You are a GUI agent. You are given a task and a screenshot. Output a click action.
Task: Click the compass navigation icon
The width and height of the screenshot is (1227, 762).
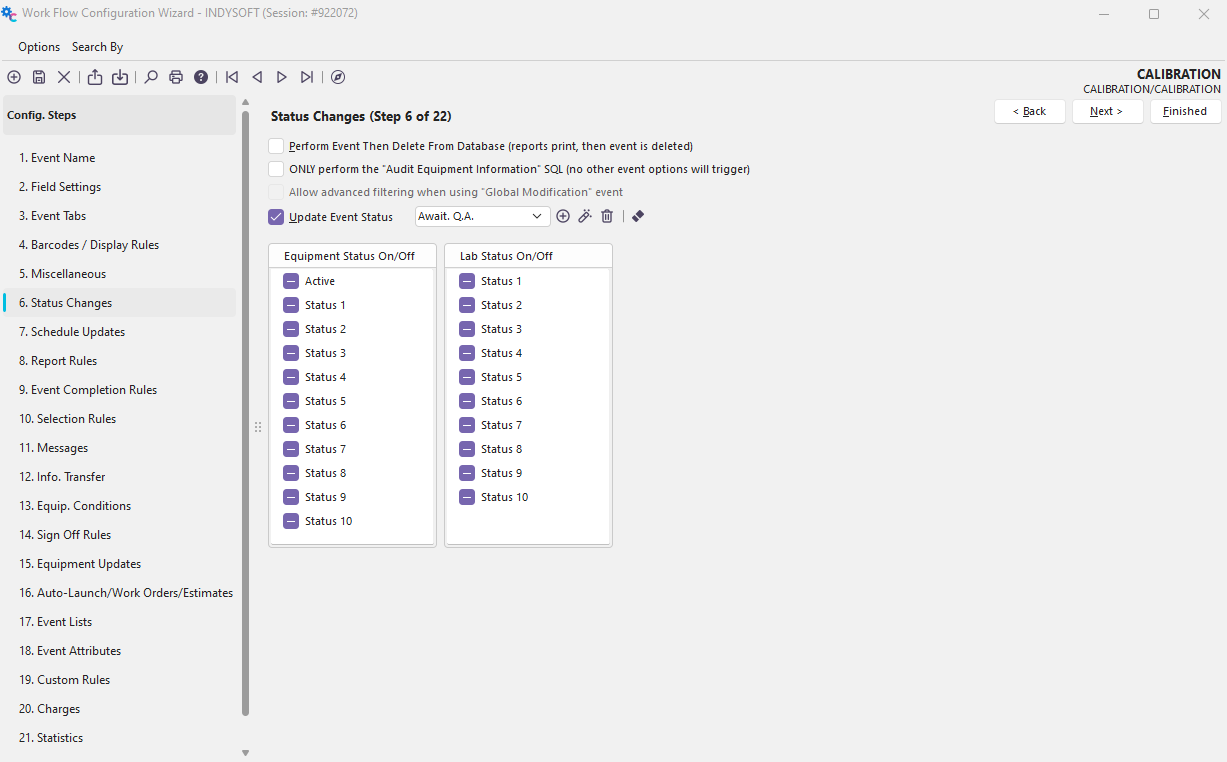[338, 77]
